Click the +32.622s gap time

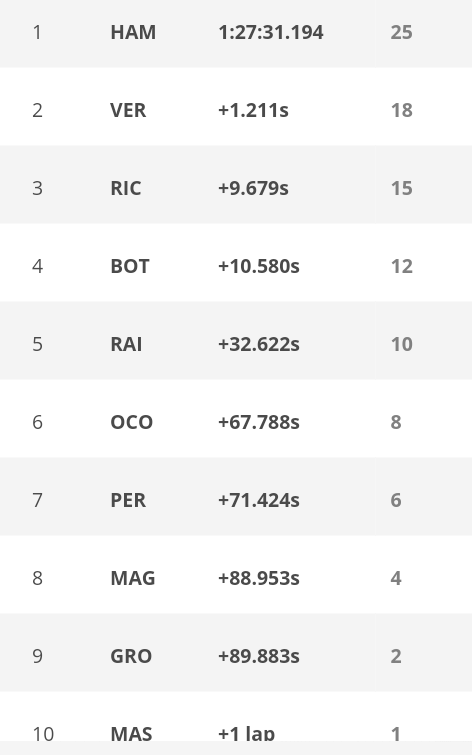(x=259, y=344)
